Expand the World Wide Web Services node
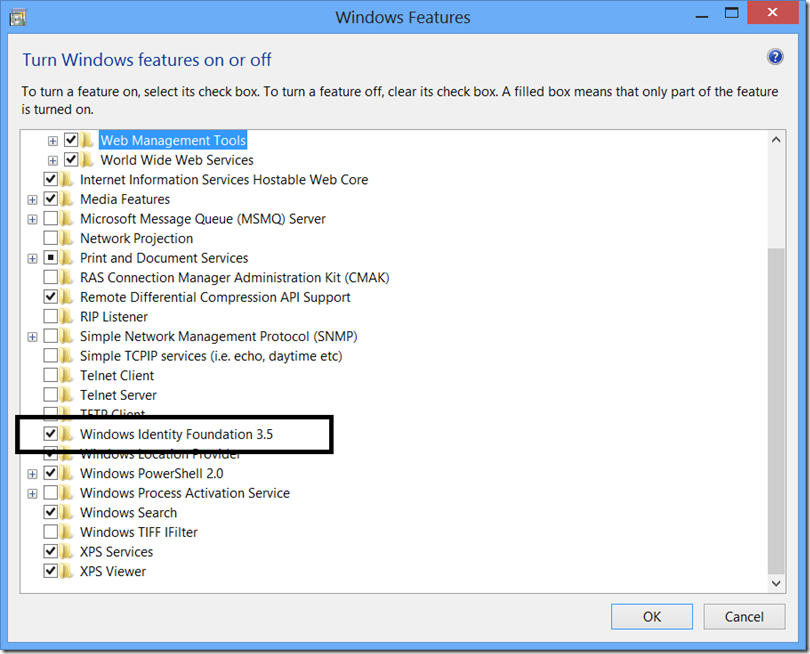The width and height of the screenshot is (810, 654). pos(53,161)
